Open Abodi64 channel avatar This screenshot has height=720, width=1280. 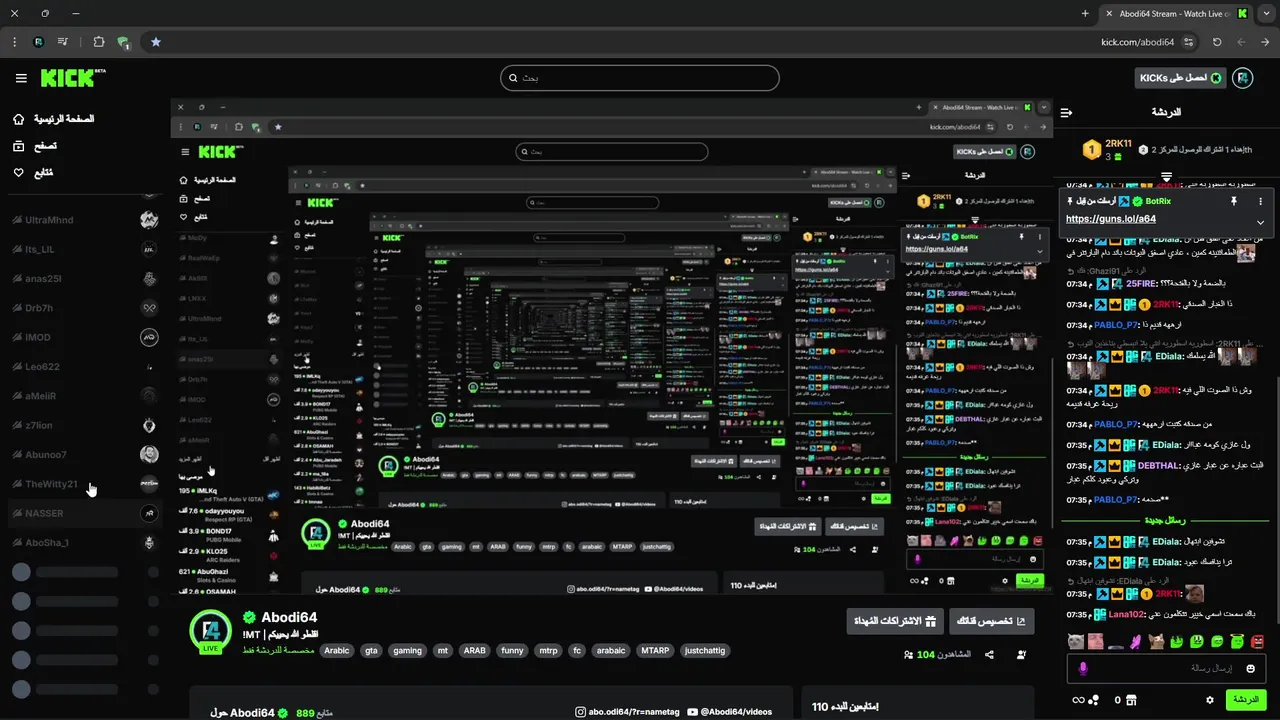pyautogui.click(x=210, y=630)
